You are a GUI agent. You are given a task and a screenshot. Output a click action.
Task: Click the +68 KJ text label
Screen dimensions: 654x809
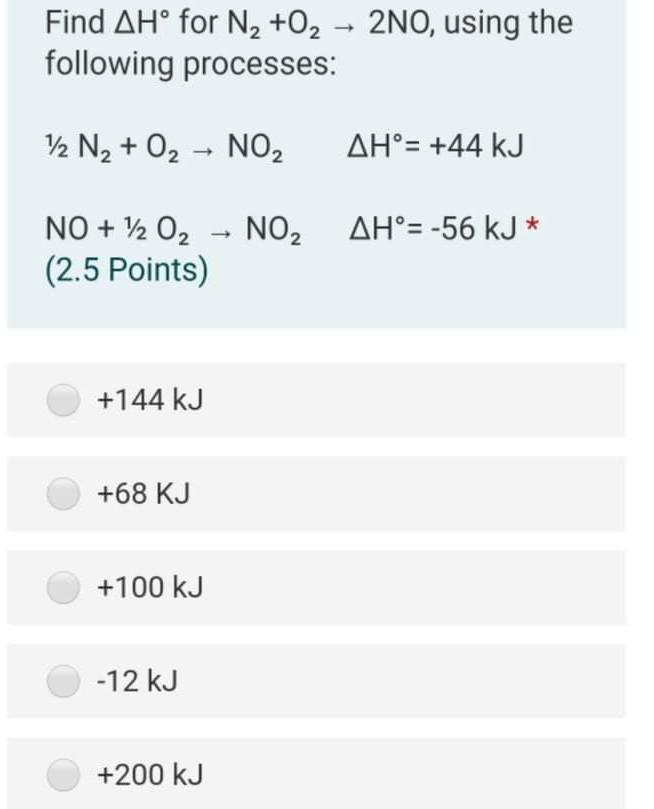[x=145, y=493]
